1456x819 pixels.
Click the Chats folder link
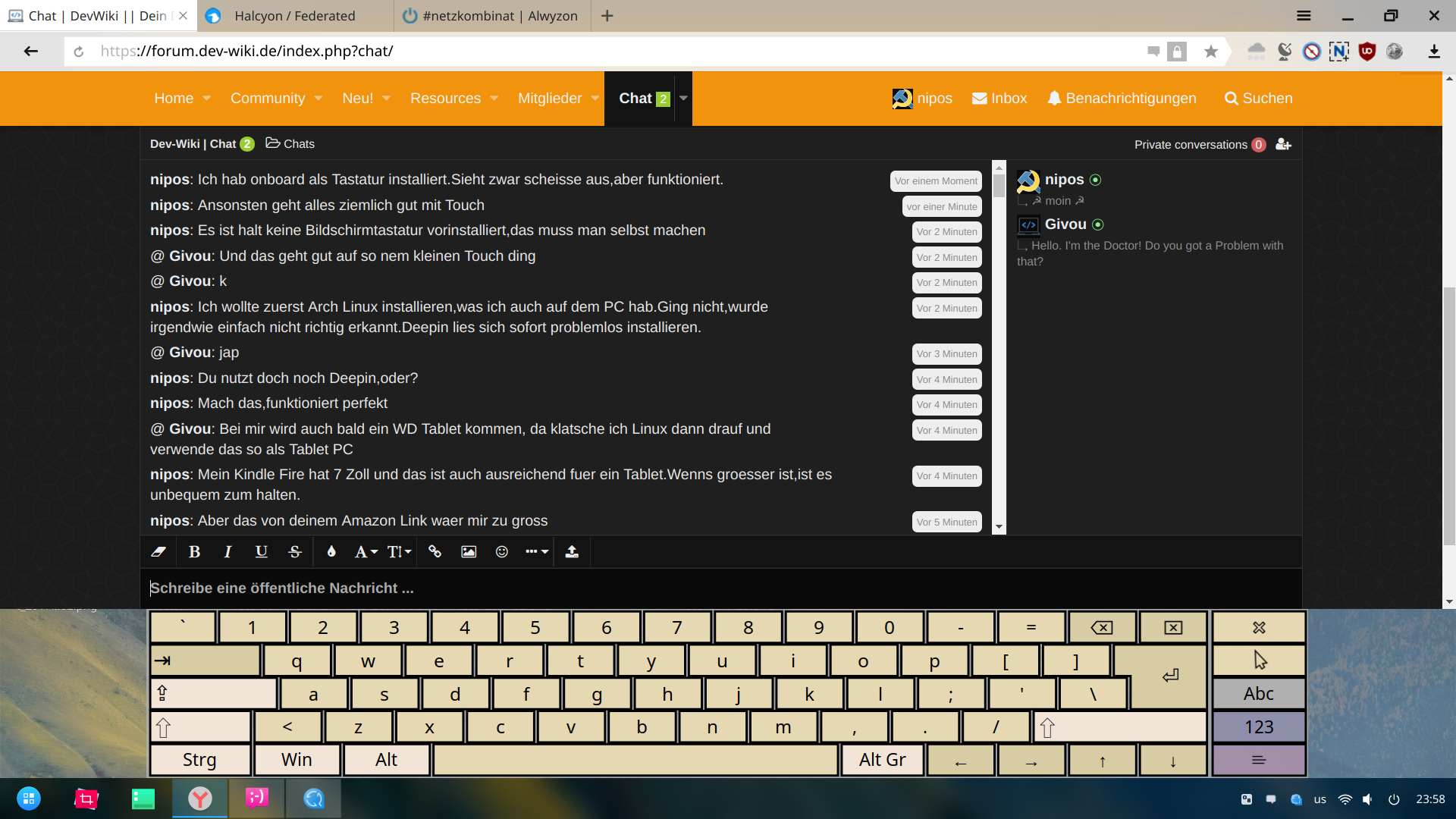tap(290, 144)
